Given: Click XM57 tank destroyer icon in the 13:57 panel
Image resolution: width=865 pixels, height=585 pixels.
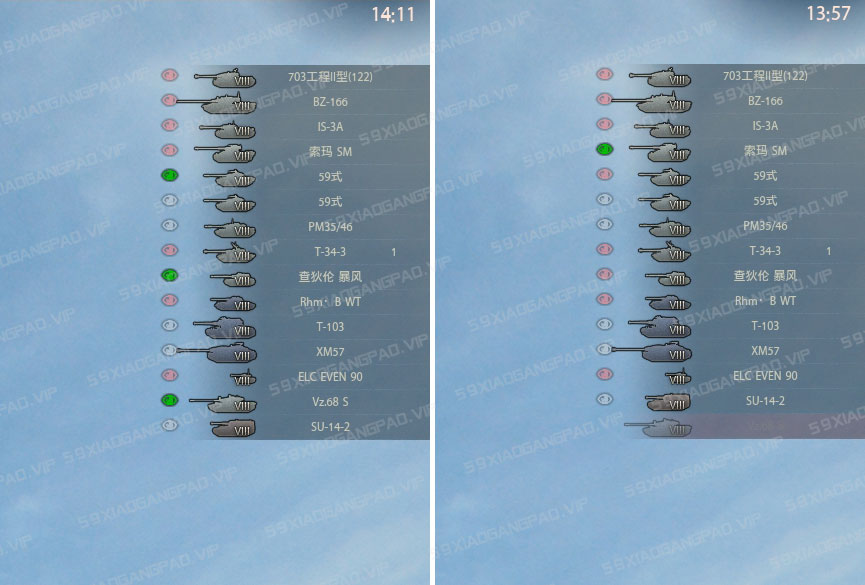Looking at the screenshot, I should [x=652, y=352].
